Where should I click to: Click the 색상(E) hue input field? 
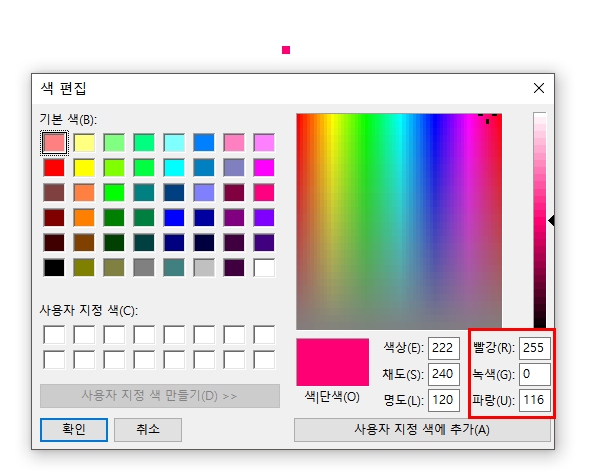click(444, 348)
